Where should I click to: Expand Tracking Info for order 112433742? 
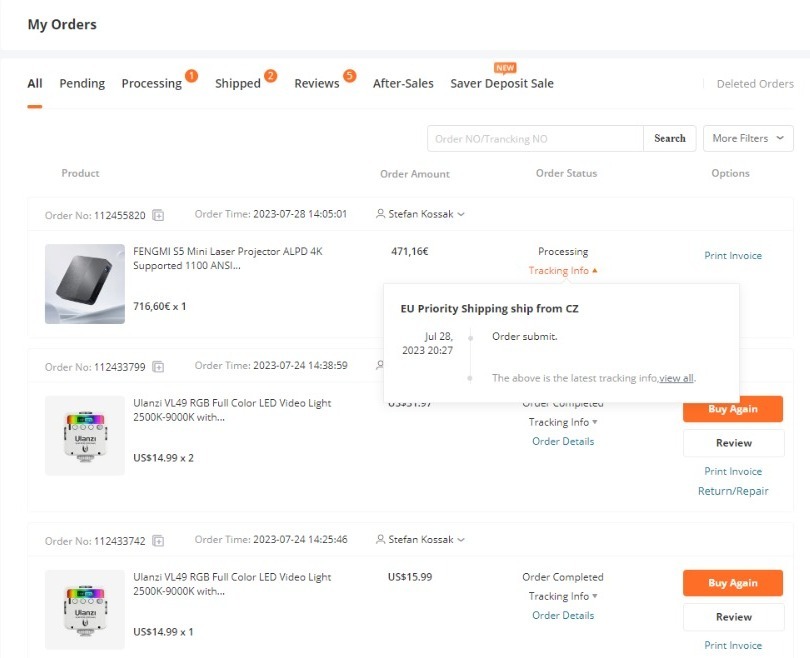tap(563, 597)
